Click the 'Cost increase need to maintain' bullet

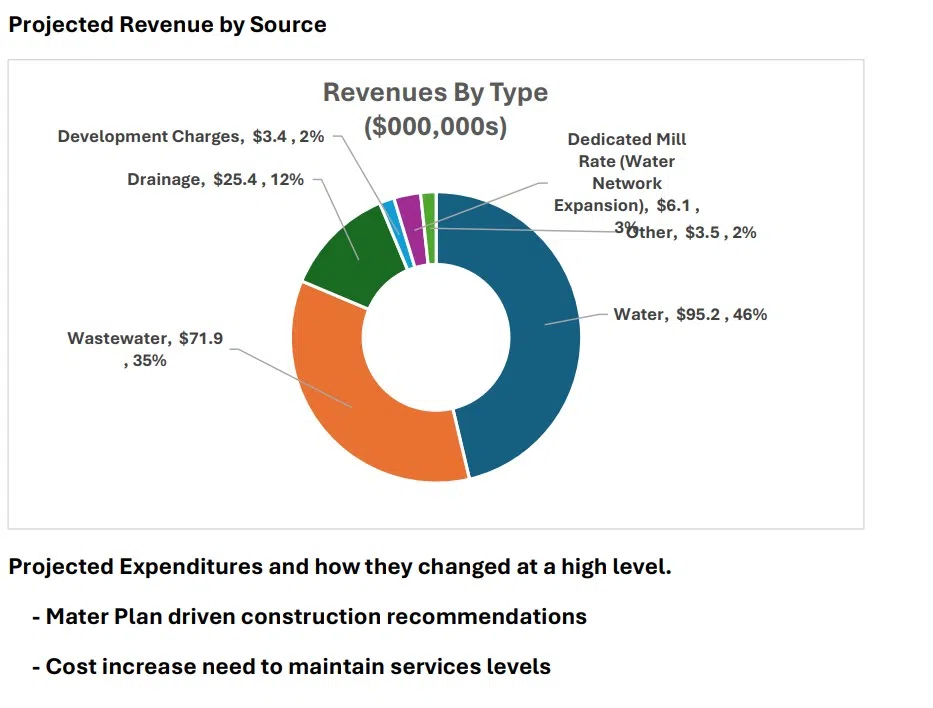click(x=297, y=666)
